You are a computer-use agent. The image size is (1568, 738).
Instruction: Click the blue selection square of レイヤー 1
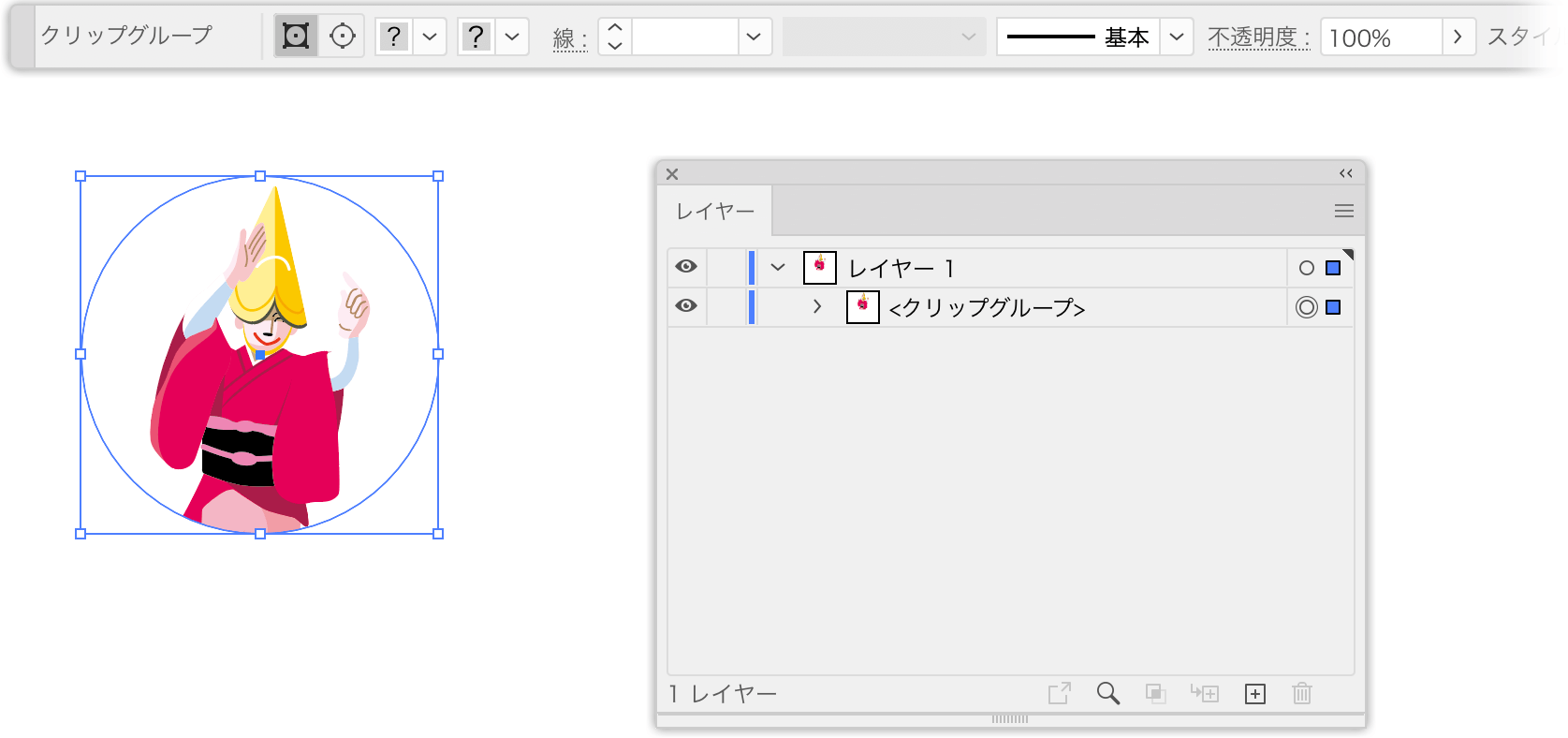(x=1333, y=268)
